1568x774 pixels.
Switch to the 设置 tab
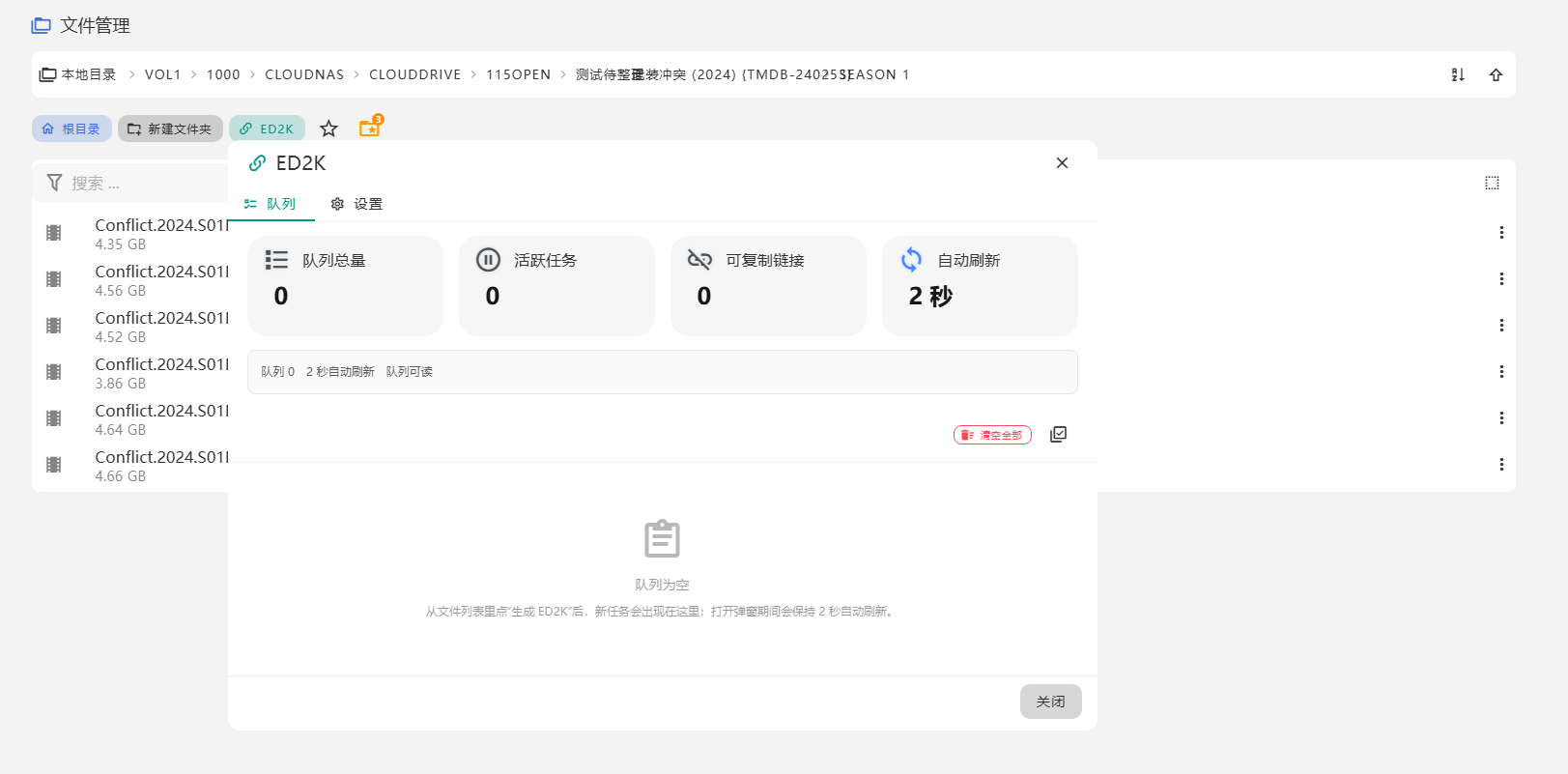[x=356, y=204]
